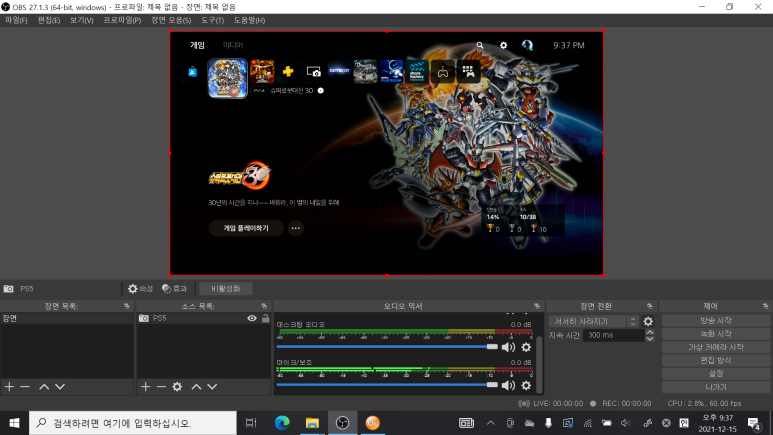The height and width of the screenshot is (435, 773).
Task: Remove scene with minus icon
Action: pos(25,387)
